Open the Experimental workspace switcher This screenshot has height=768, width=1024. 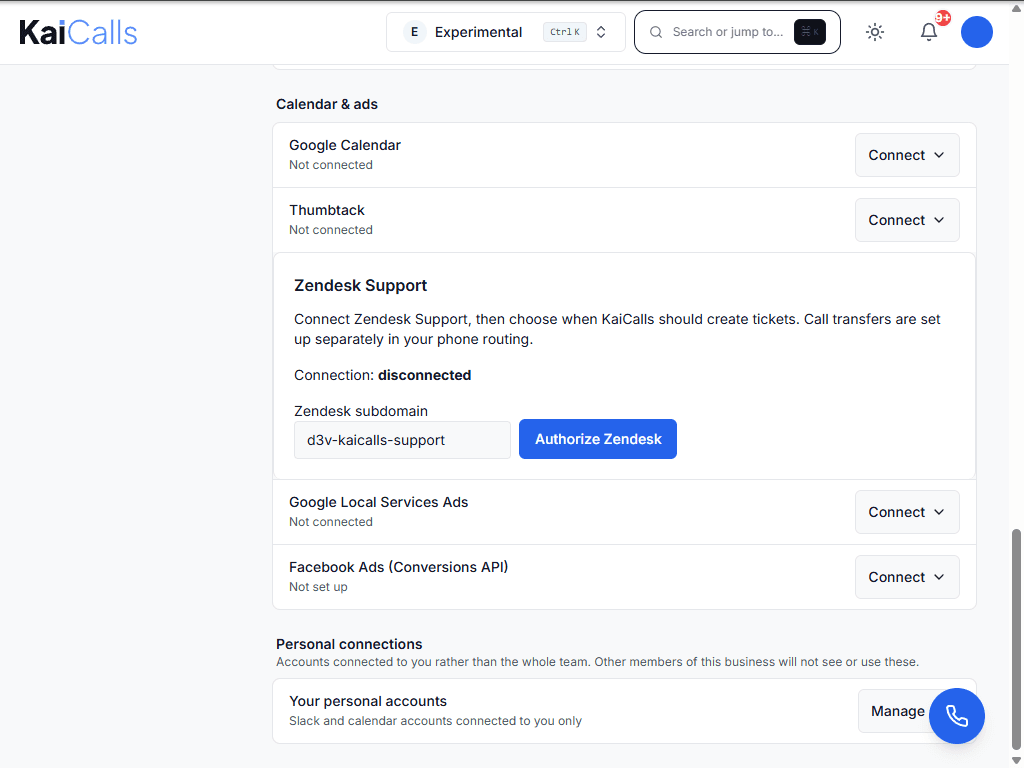(505, 32)
